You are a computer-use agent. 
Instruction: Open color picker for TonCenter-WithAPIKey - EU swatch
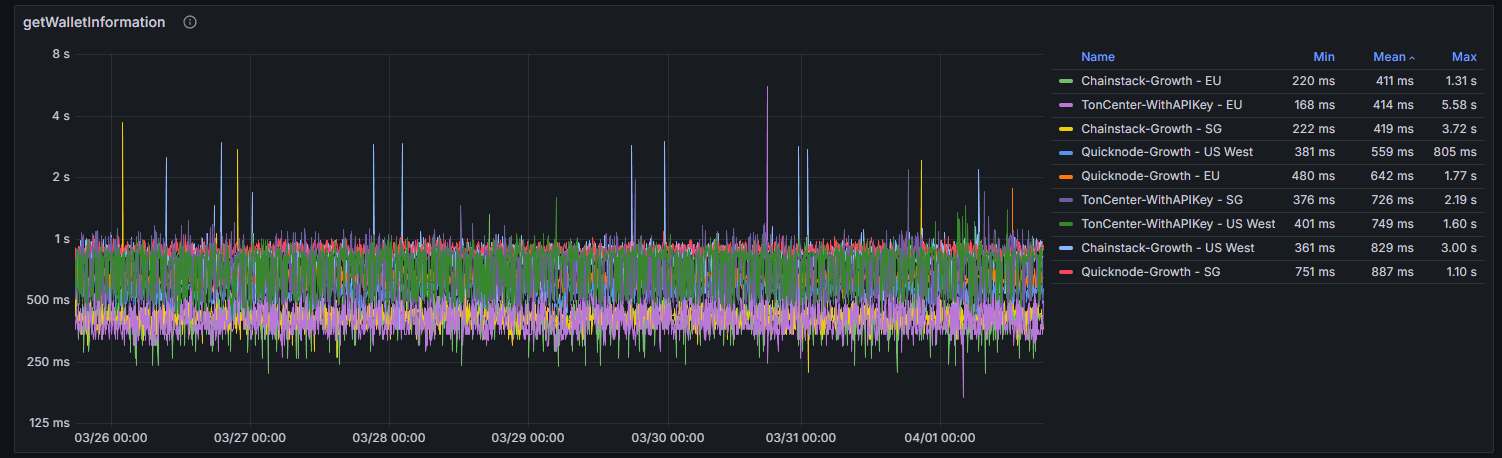tap(1066, 105)
